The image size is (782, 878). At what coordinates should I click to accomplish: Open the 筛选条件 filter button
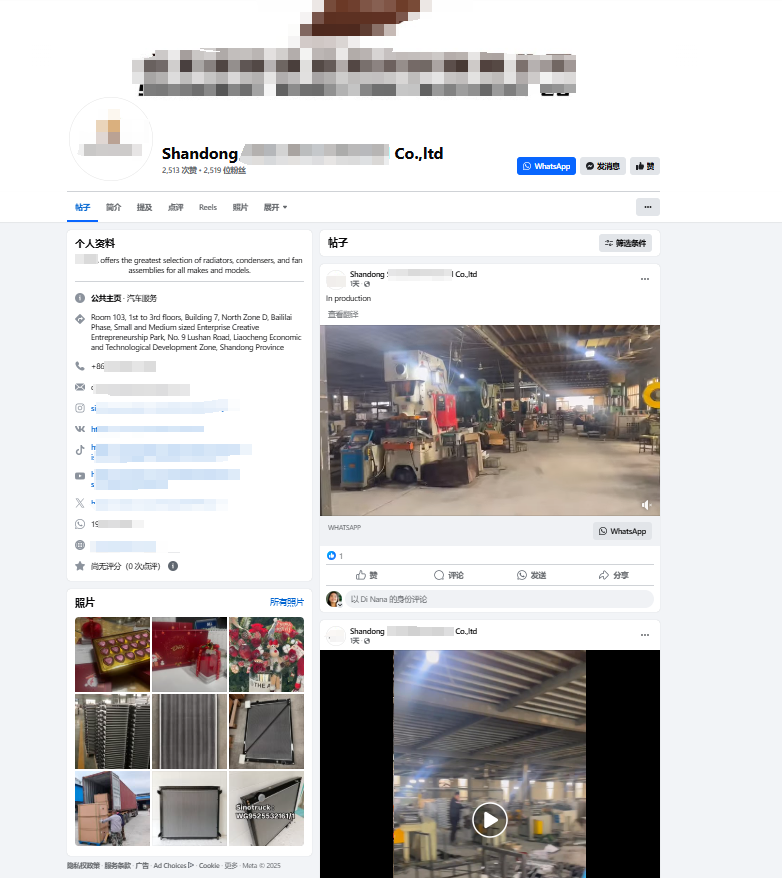(x=625, y=243)
